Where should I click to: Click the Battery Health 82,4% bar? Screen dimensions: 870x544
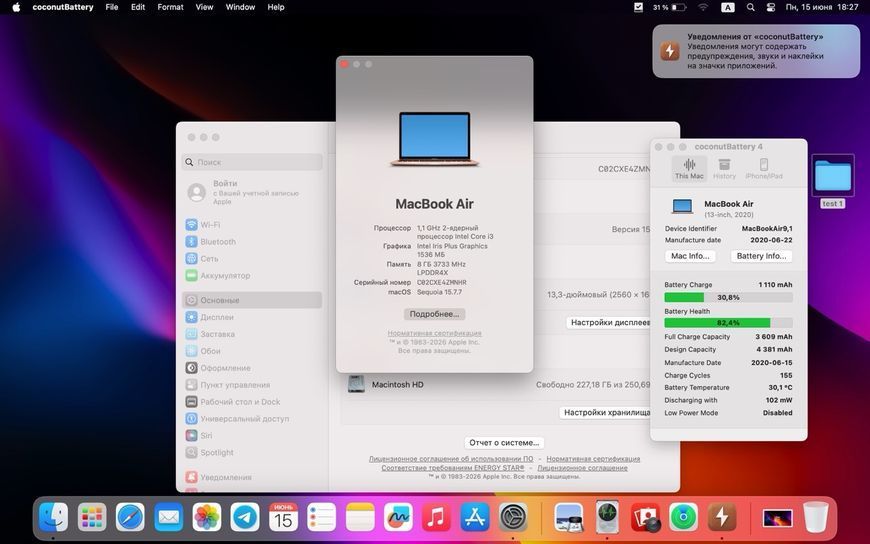[x=728, y=323]
